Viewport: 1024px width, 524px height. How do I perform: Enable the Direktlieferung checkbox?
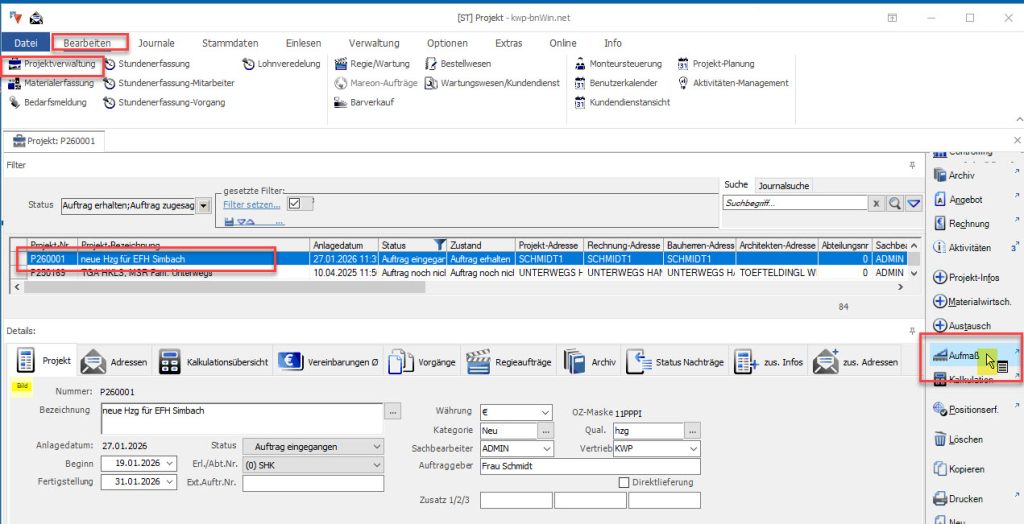coord(624,483)
